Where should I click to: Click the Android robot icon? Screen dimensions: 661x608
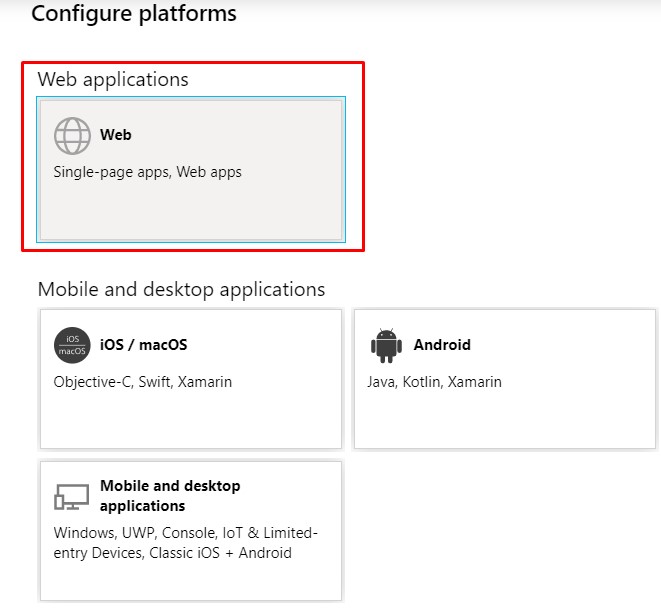[x=386, y=345]
